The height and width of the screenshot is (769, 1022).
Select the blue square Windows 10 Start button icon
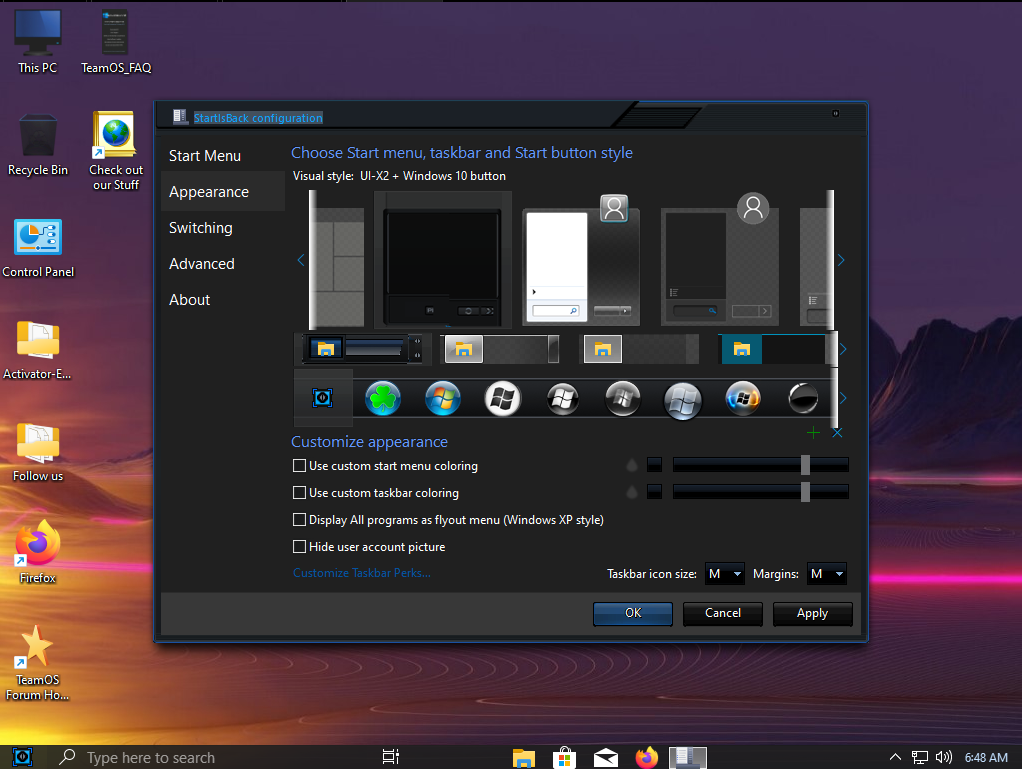(x=322, y=398)
